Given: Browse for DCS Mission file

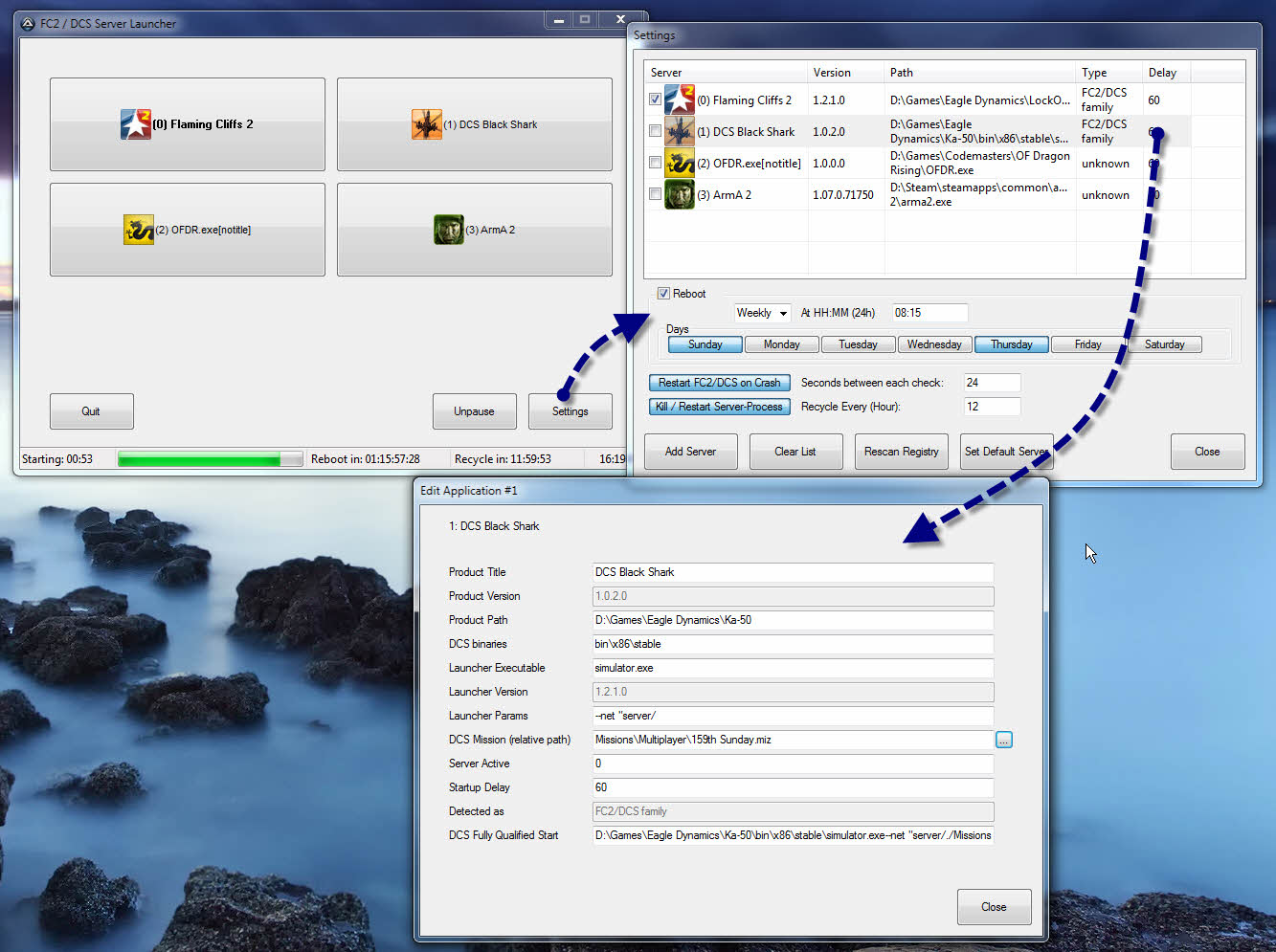Looking at the screenshot, I should pos(1003,740).
